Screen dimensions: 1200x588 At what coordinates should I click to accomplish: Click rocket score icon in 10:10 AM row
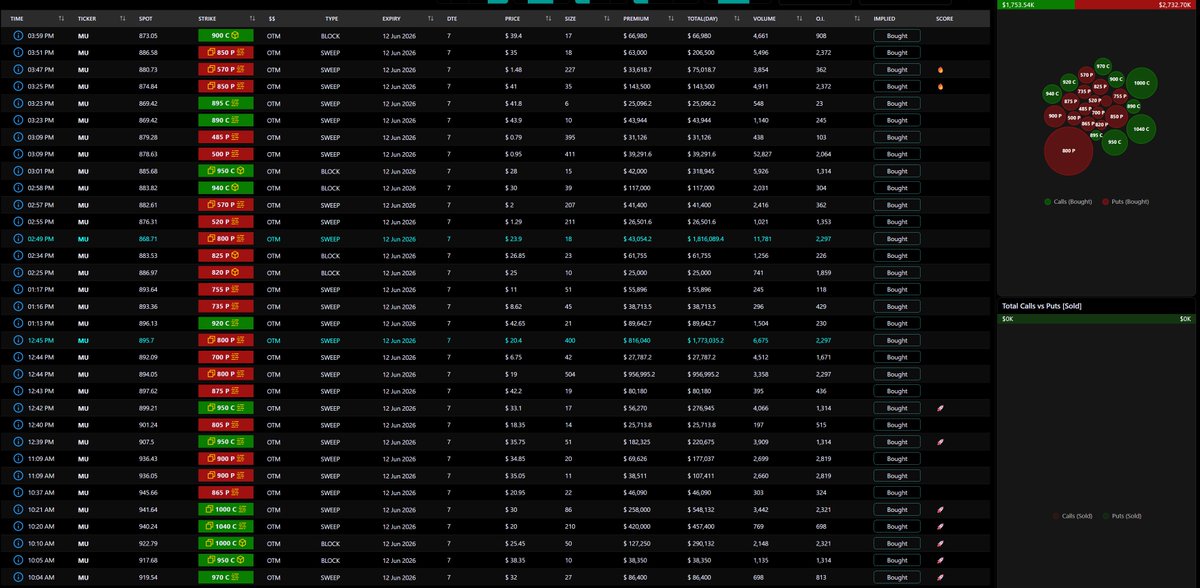[x=940, y=543]
